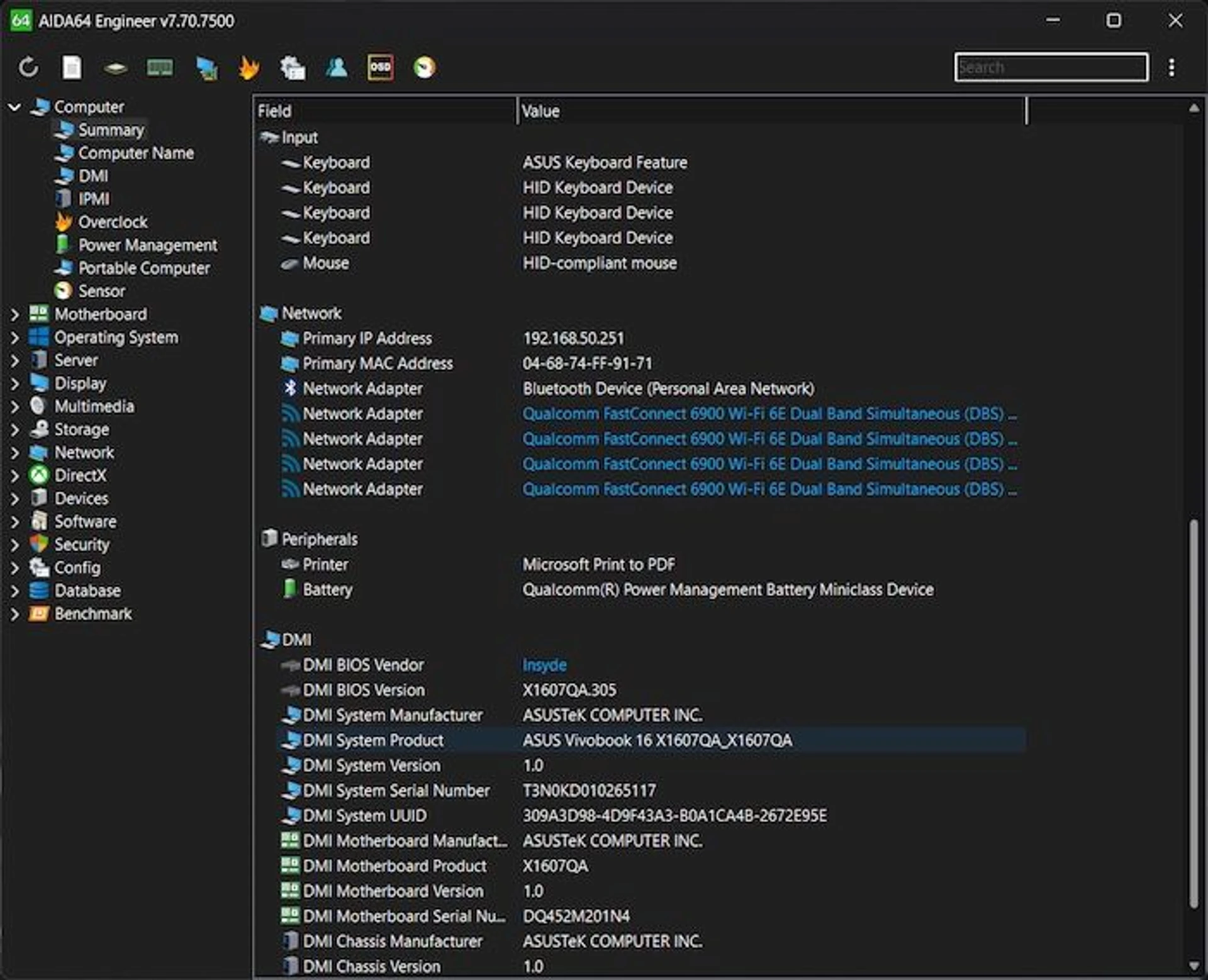Open the first Qualcomm FastConnect 6900 link
The image size is (1208, 980).
pyautogui.click(x=769, y=414)
